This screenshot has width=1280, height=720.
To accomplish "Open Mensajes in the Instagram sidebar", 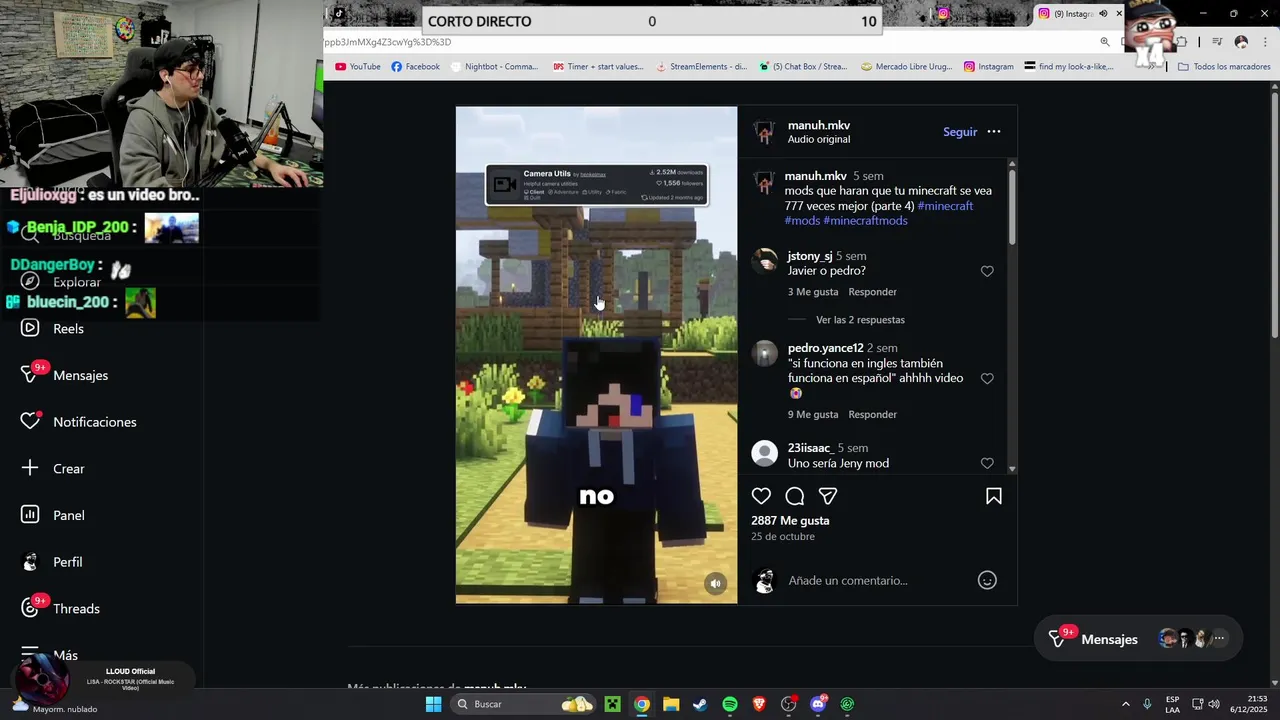I will pyautogui.click(x=66, y=375).
